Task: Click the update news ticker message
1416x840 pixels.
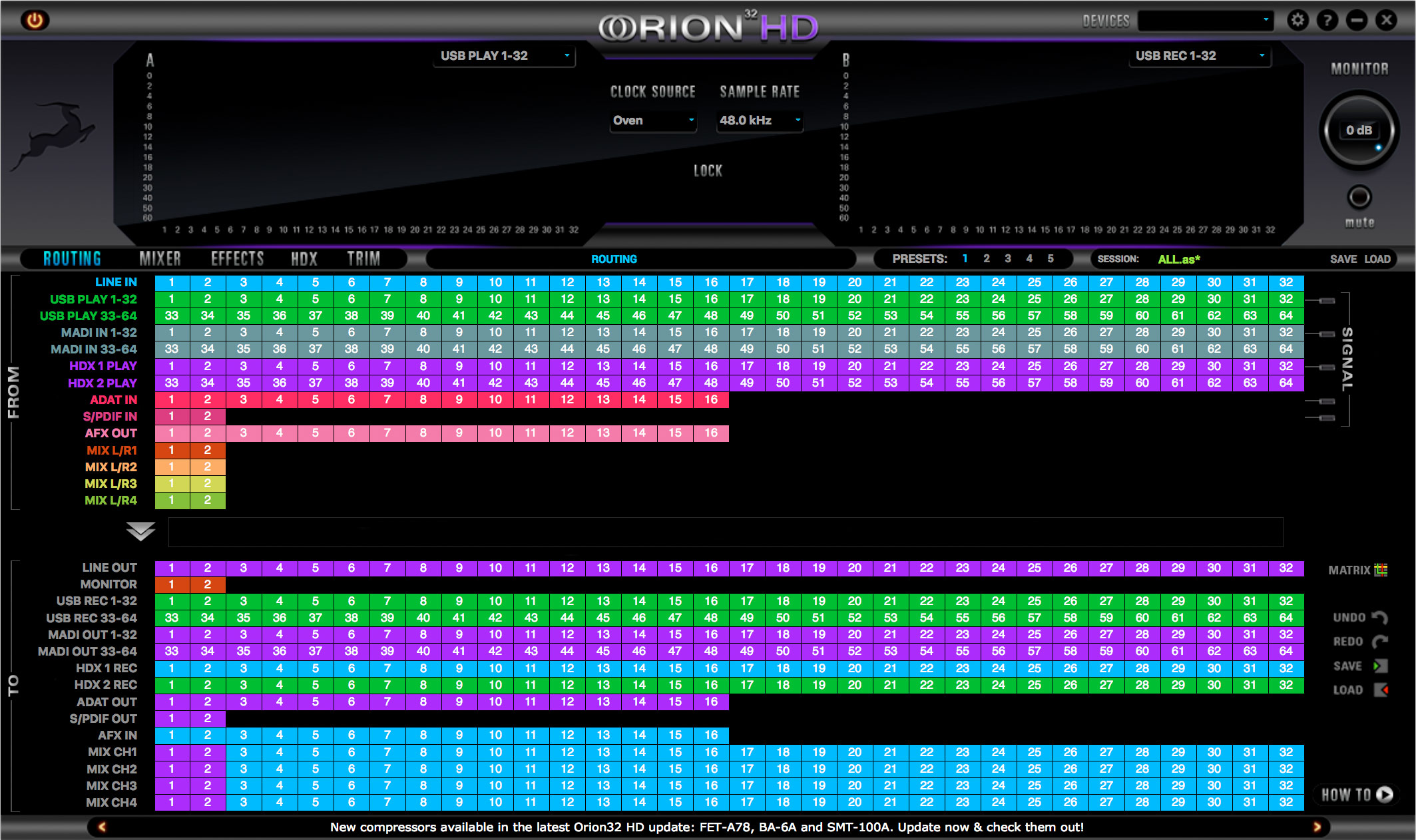Action: pyautogui.click(x=707, y=827)
